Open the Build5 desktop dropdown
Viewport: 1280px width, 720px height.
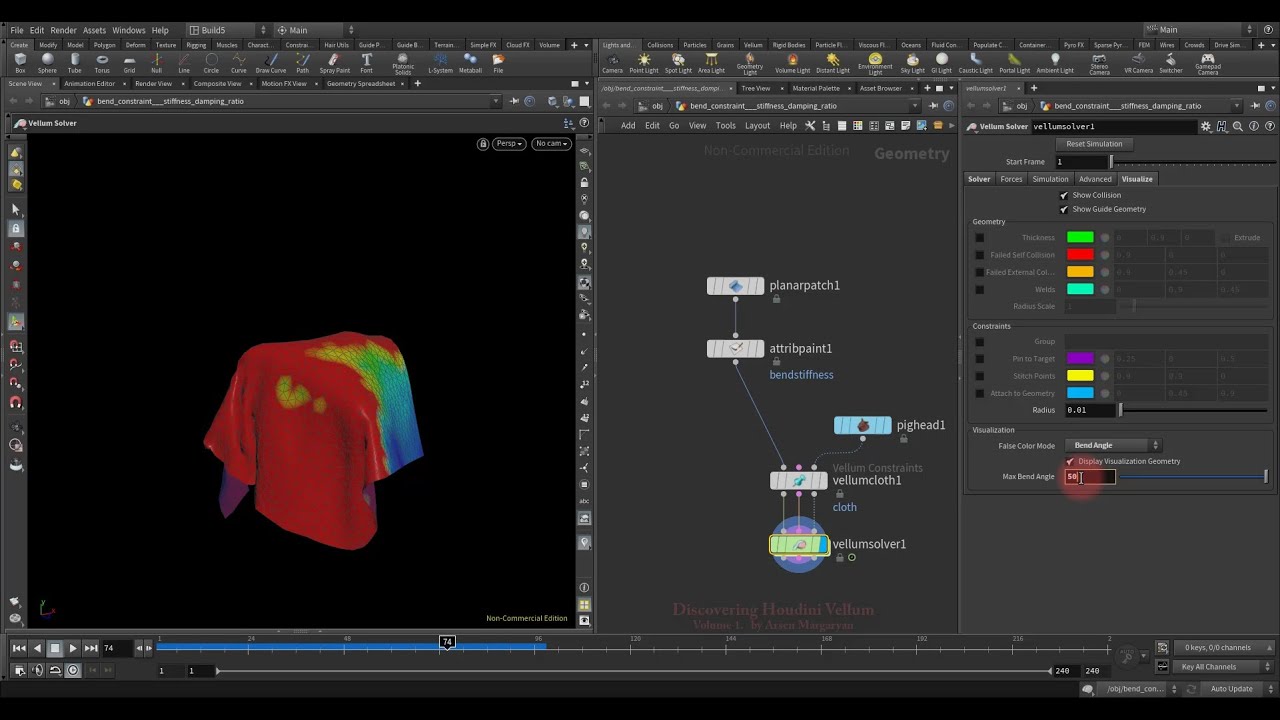coord(226,30)
